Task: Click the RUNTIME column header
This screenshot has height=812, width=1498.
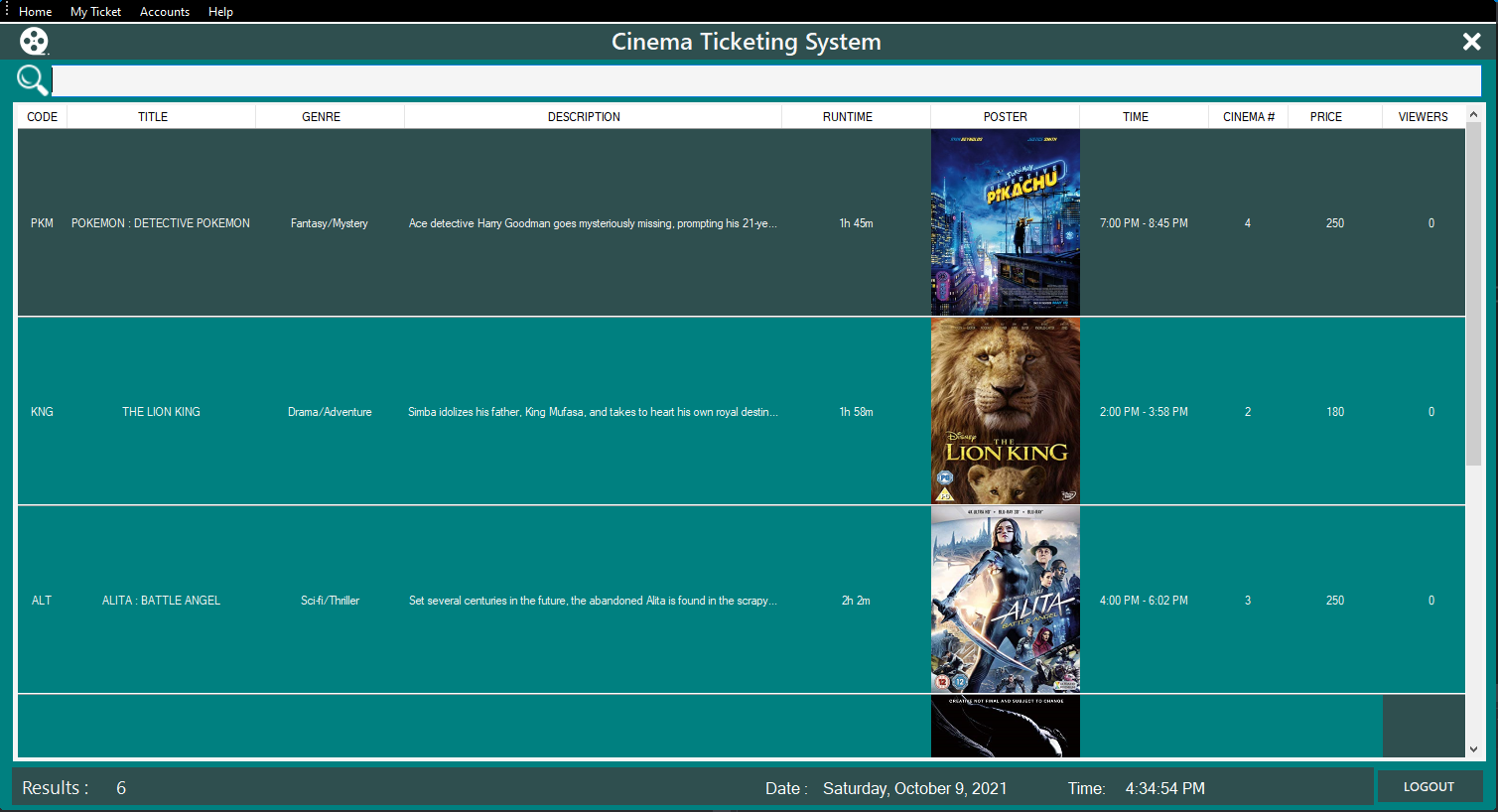Action: point(847,117)
